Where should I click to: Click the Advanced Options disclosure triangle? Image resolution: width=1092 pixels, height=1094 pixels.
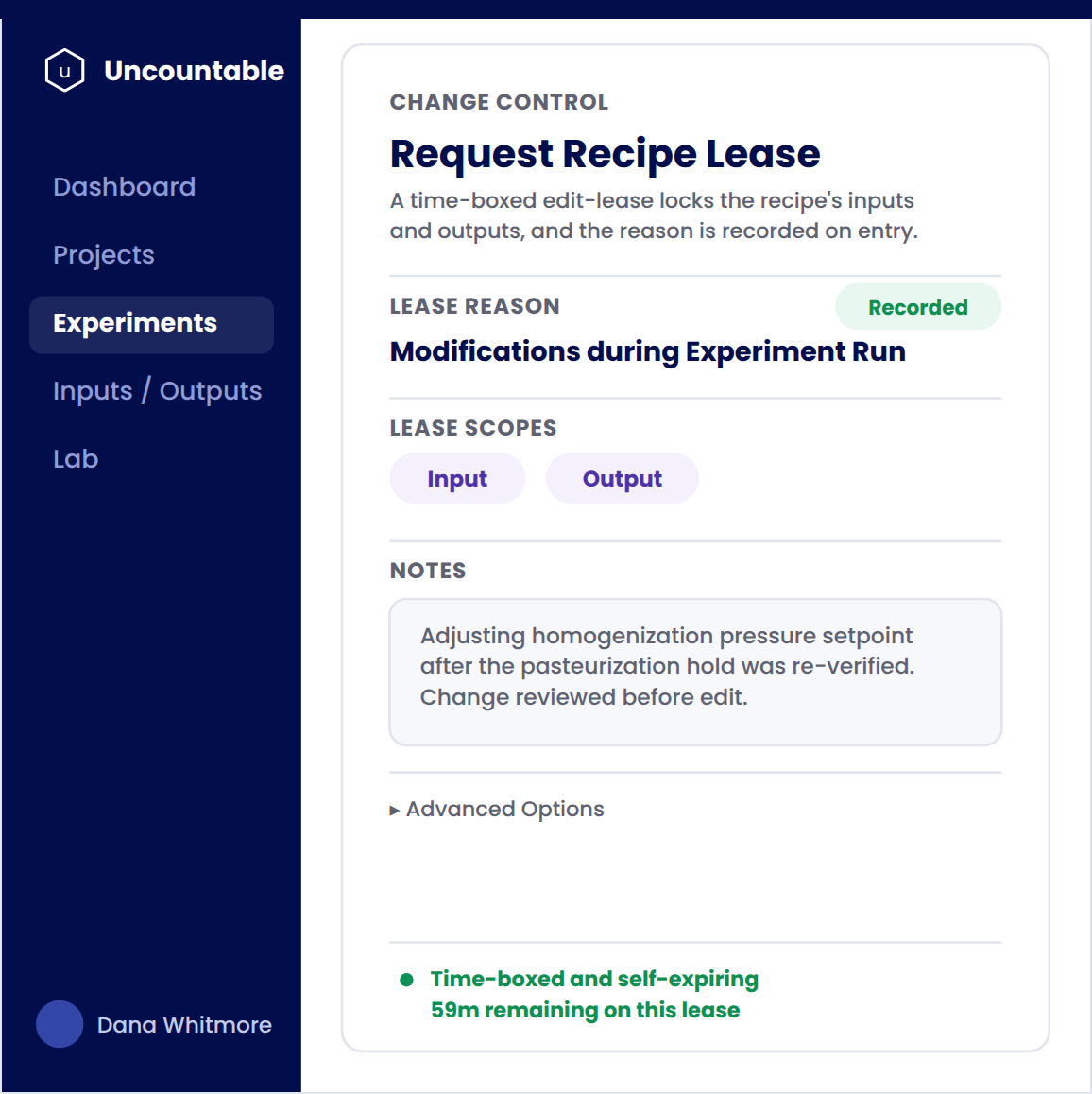coord(394,810)
